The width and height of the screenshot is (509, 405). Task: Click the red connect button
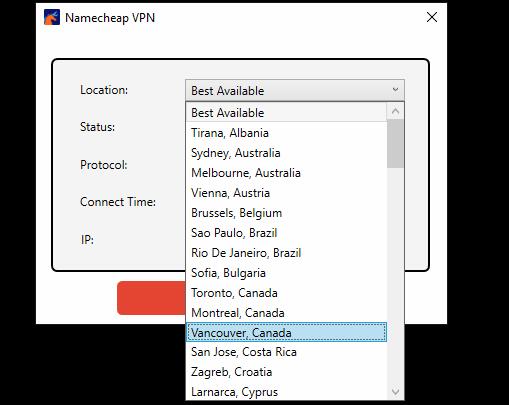click(151, 298)
